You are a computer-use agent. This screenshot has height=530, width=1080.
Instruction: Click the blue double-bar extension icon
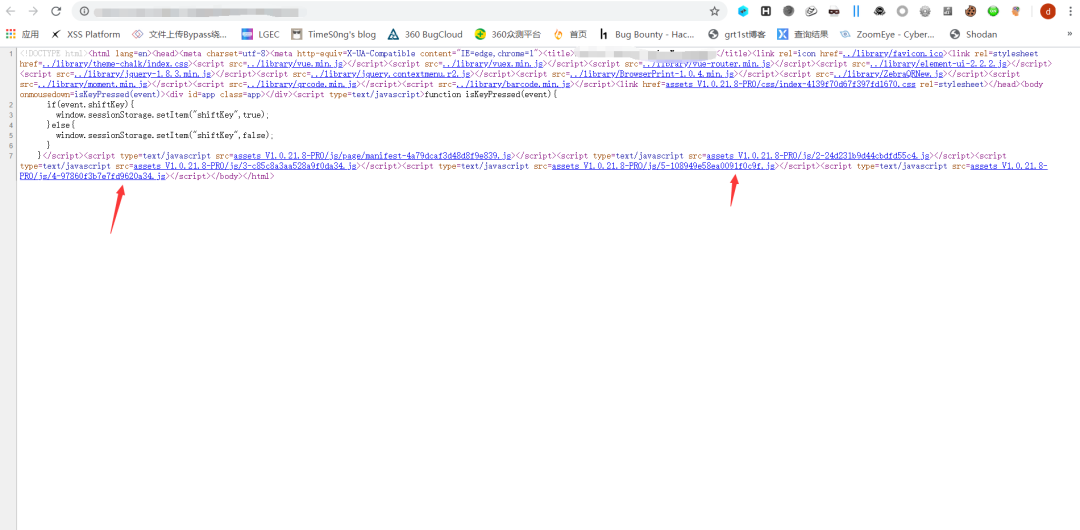856,11
